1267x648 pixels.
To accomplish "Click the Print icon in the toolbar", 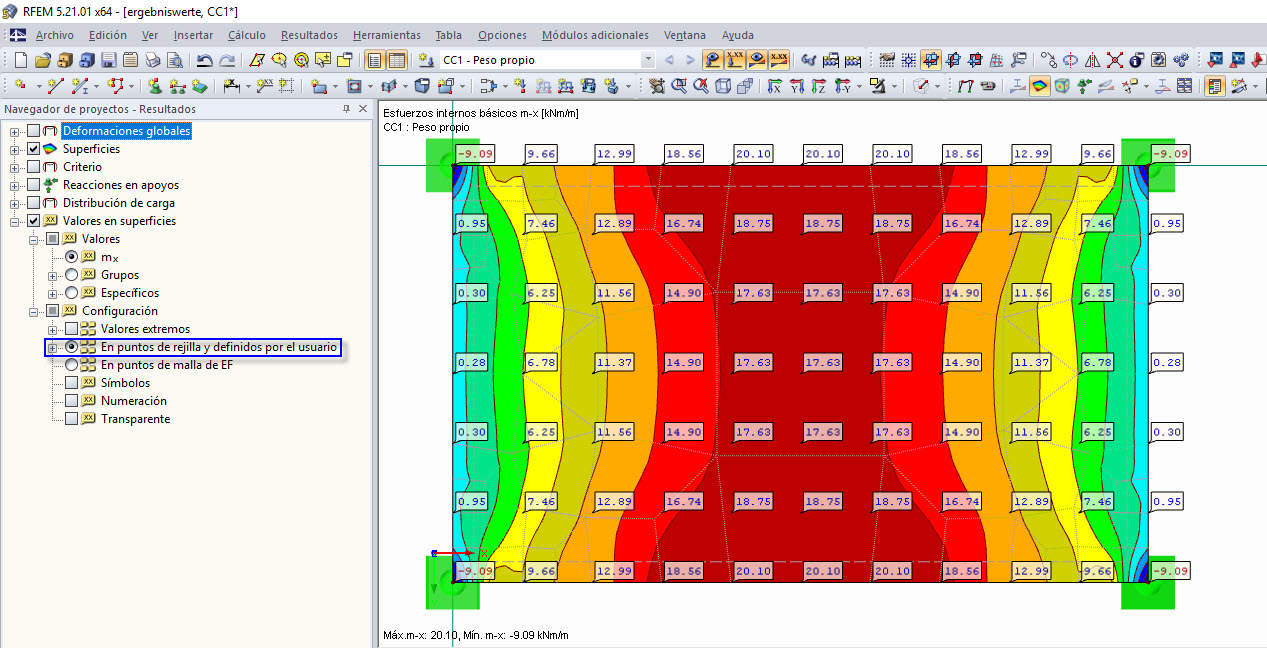I will tap(152, 60).
